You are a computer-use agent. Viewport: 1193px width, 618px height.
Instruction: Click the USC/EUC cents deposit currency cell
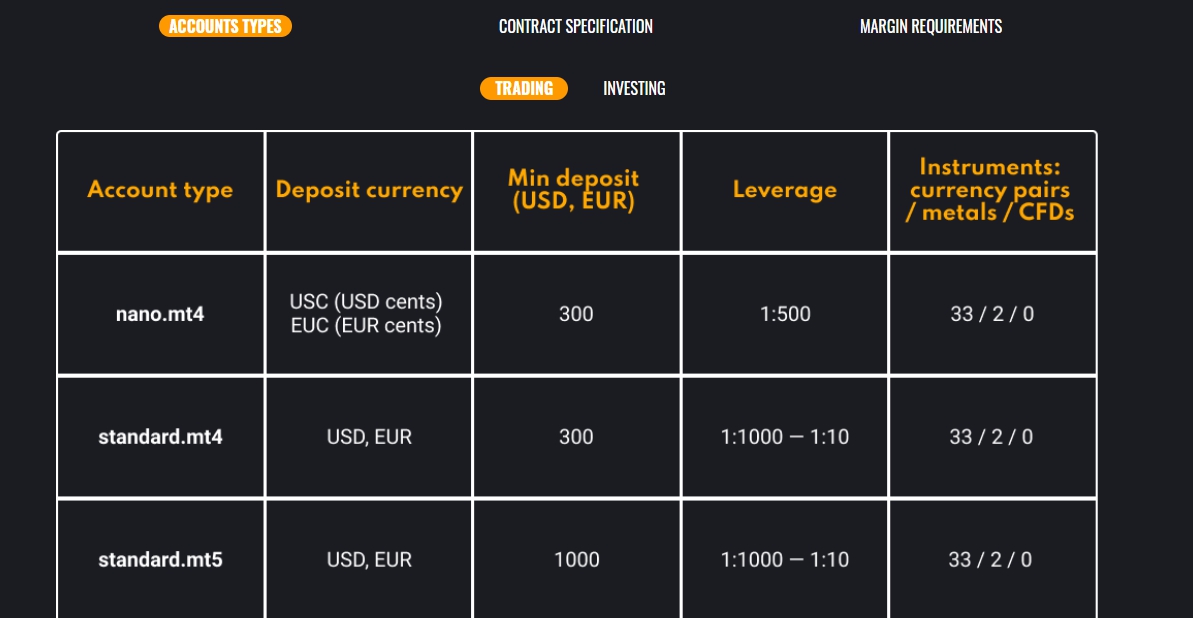[x=369, y=314]
